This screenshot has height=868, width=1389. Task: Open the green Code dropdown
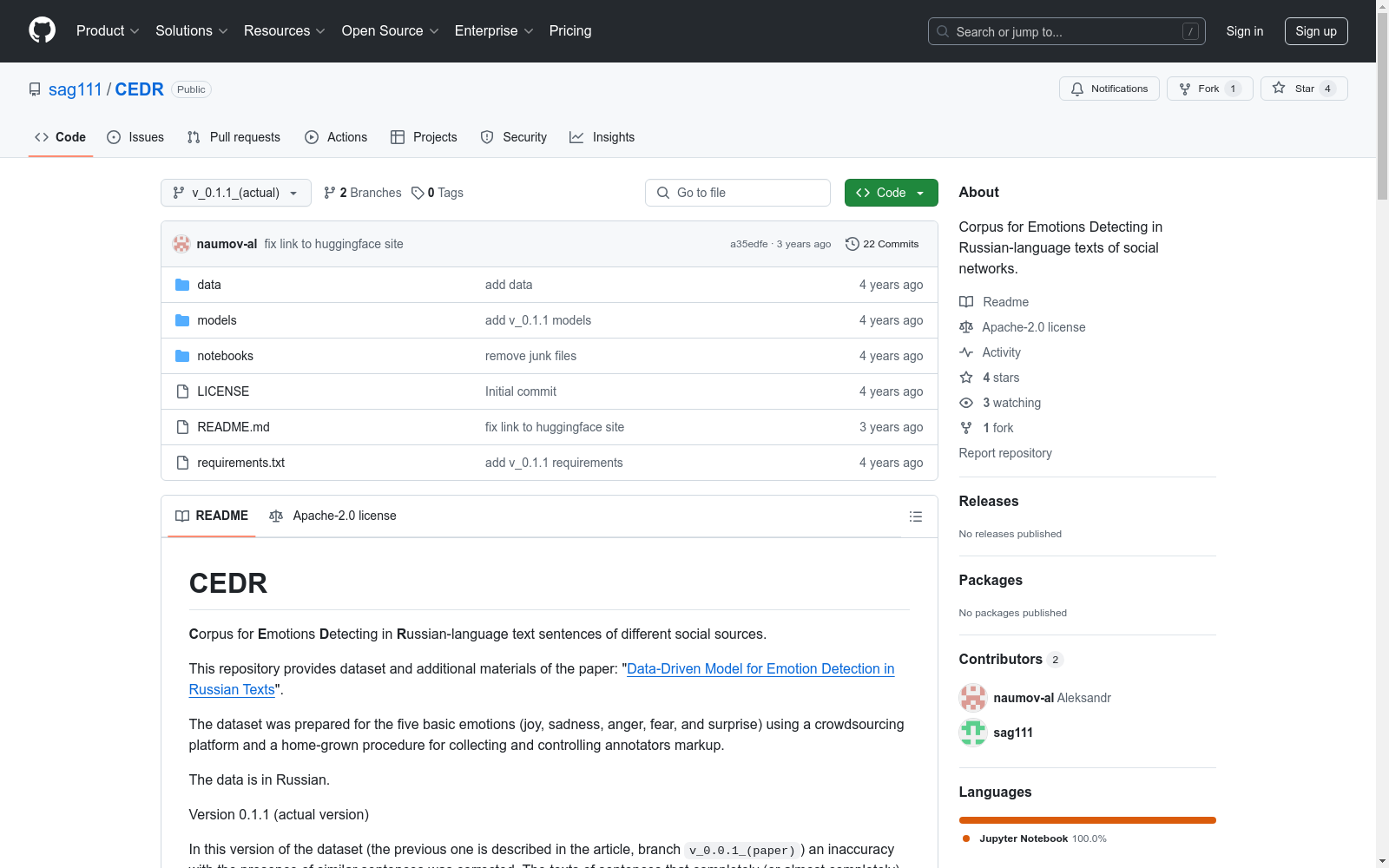coord(891,193)
